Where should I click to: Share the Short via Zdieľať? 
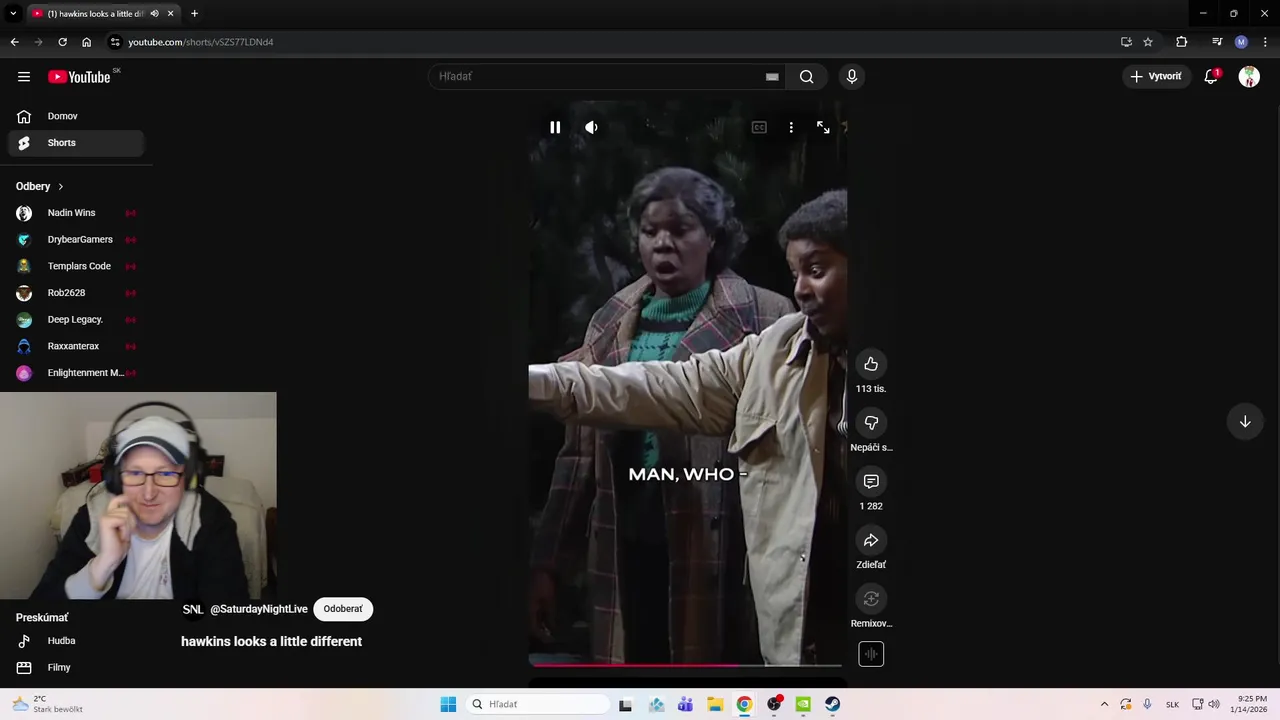tap(871, 540)
